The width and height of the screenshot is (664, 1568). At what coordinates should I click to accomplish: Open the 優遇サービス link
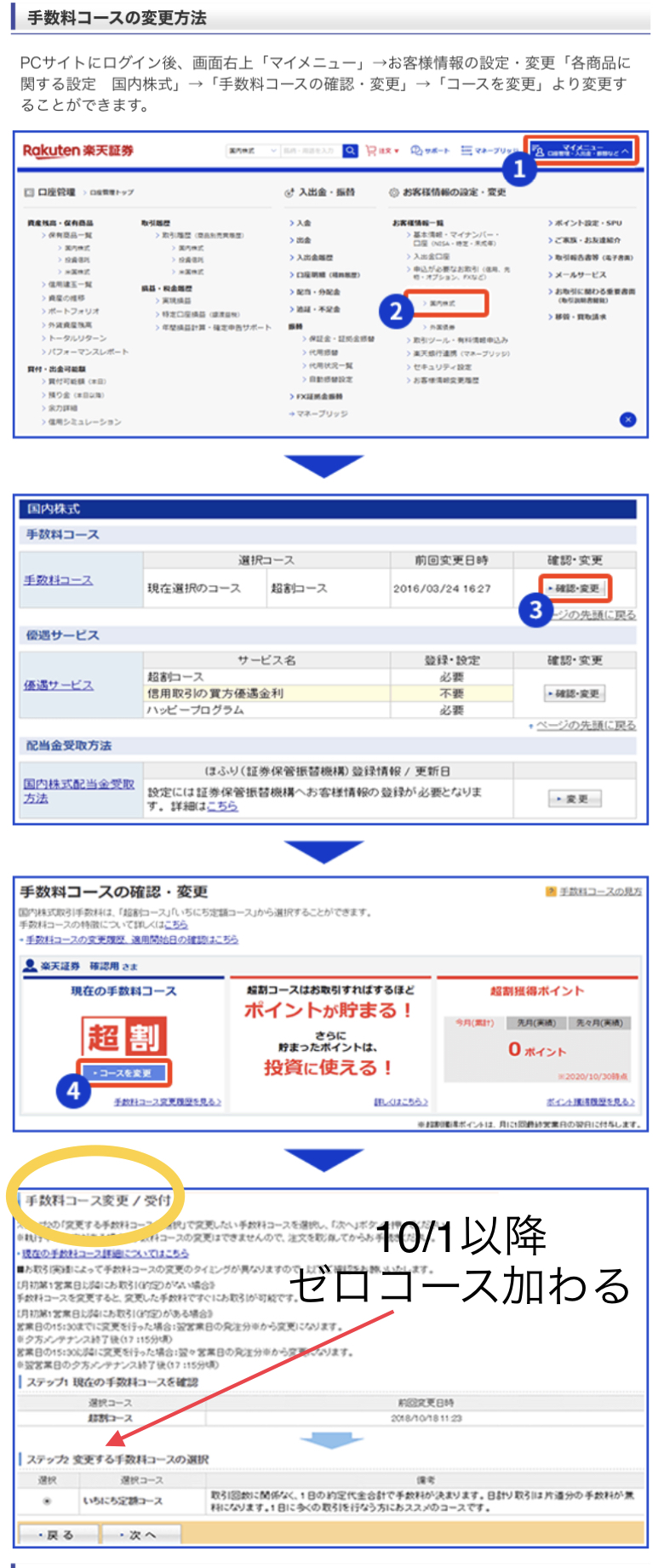(58, 685)
